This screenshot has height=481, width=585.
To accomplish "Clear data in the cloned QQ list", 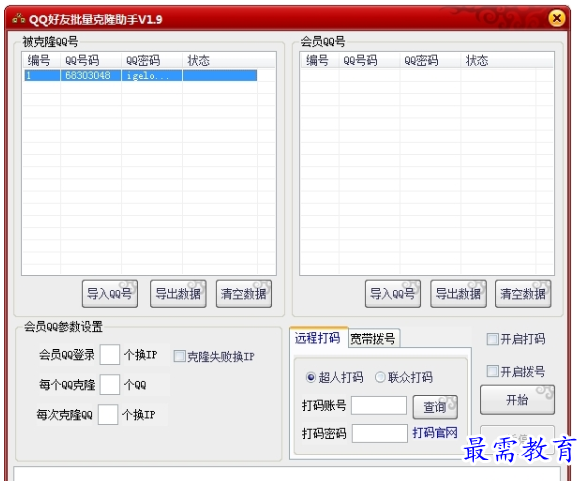I will [x=244, y=294].
